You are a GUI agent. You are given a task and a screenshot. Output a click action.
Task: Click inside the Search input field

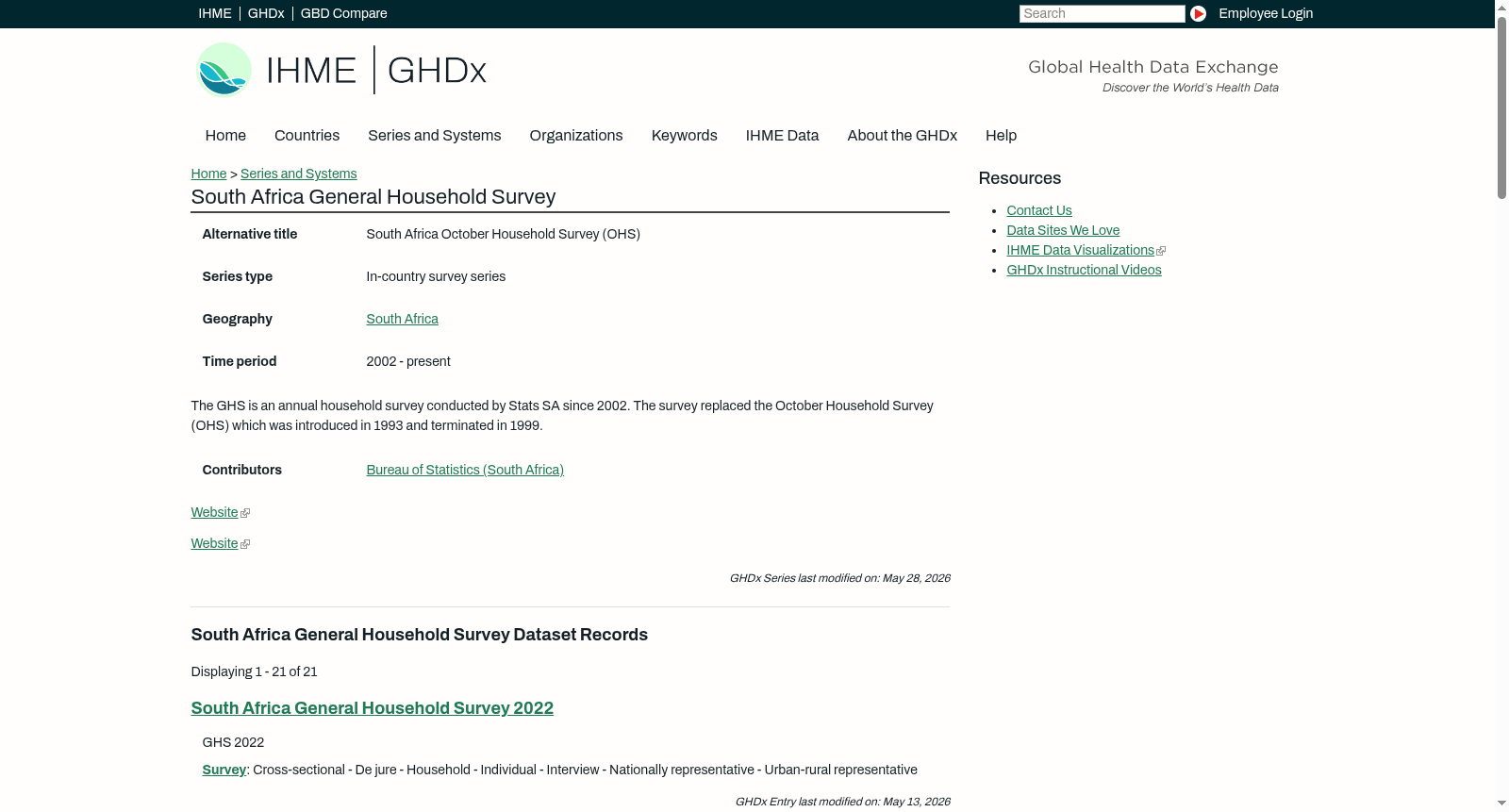click(1102, 13)
